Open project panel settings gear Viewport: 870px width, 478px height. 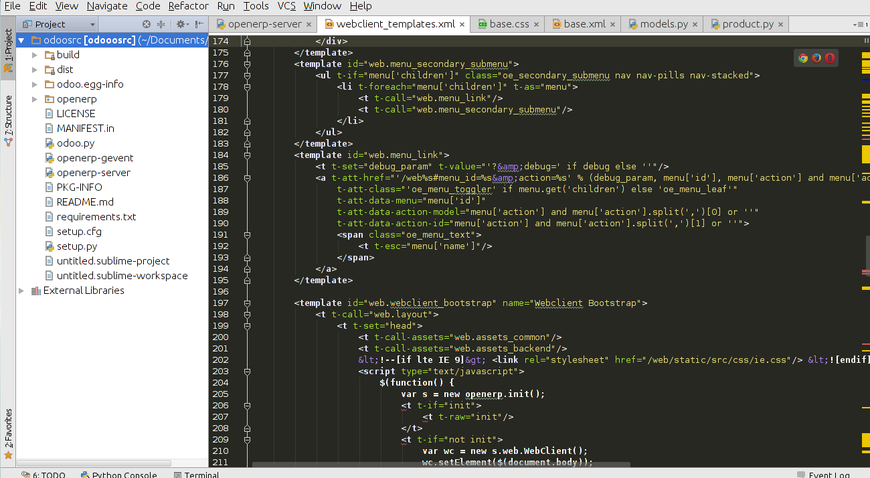click(181, 24)
